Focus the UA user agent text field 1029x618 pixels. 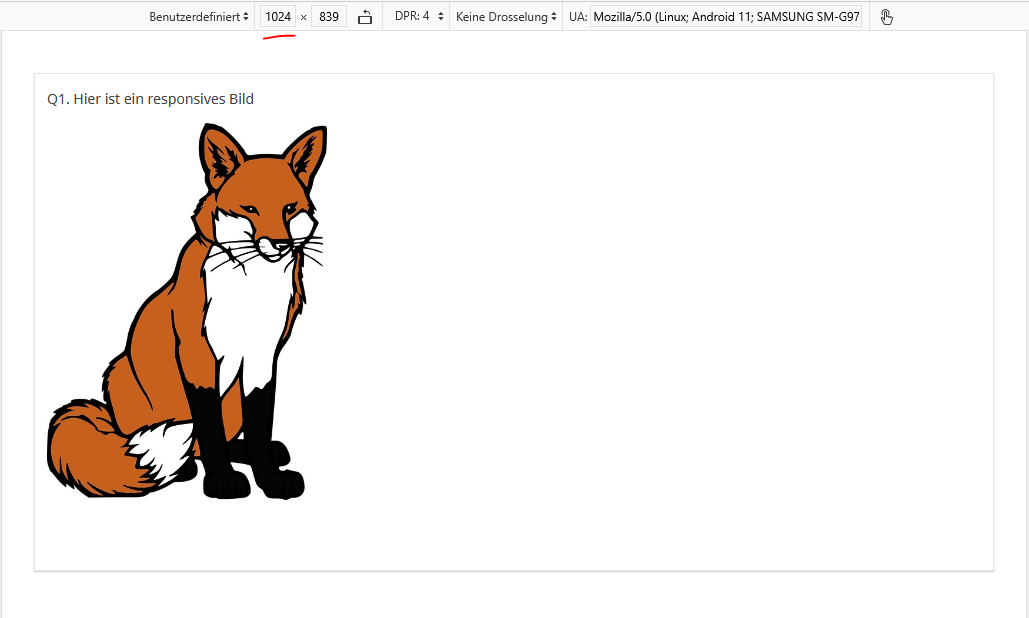[x=726, y=17]
